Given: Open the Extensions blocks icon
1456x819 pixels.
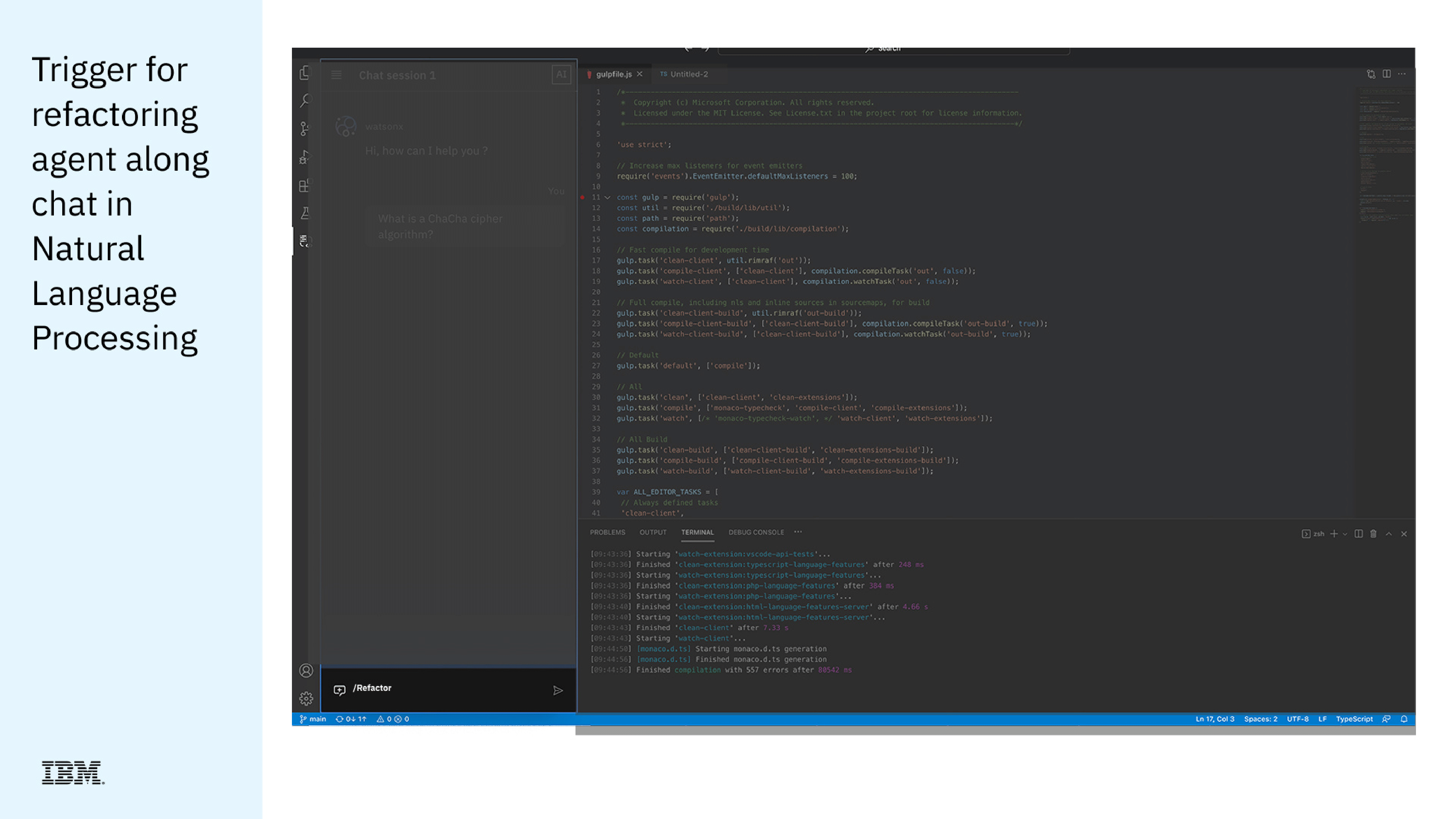Looking at the screenshot, I should [x=305, y=185].
